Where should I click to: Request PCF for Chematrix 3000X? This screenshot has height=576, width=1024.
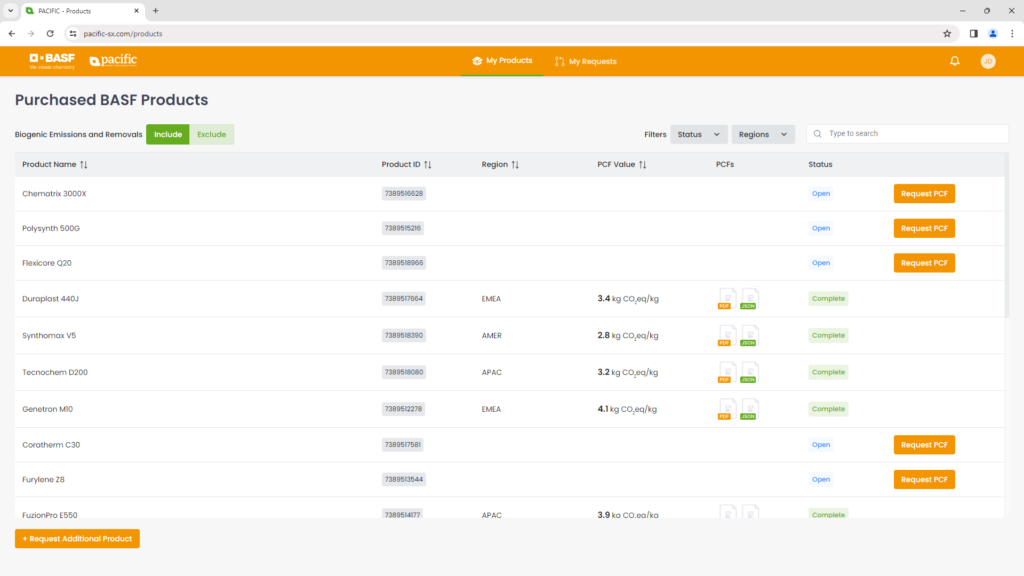point(924,193)
